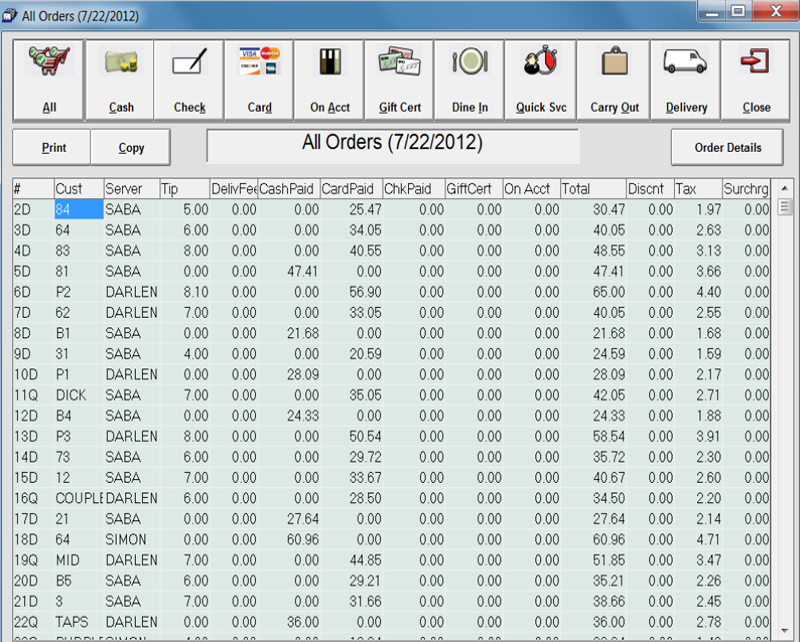Screen dimensions: 800x642
Task: Click the On Acct column header
Action: 532,189
